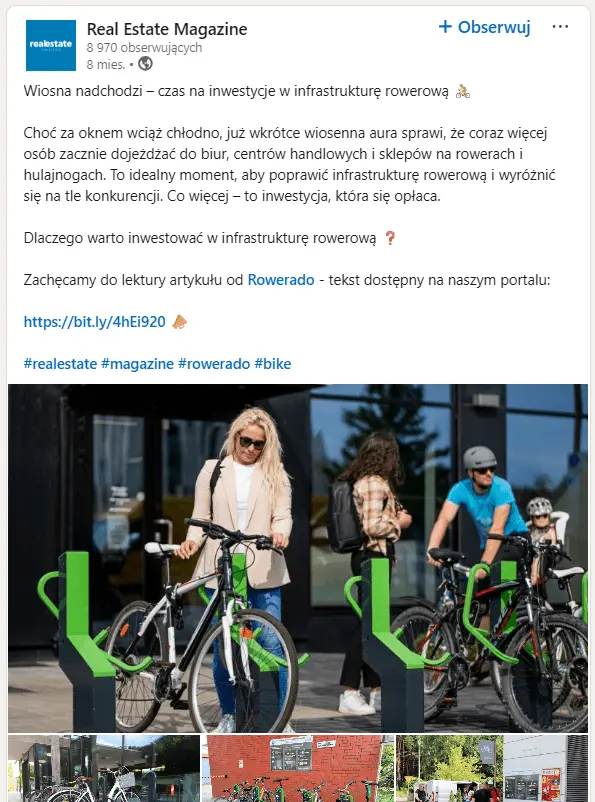Select the #rowerado hashtag

point(214,364)
